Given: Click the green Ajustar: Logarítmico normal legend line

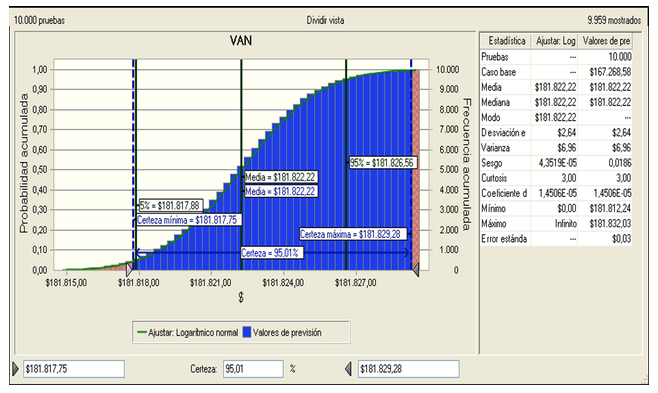Looking at the screenshot, I should click(x=142, y=333).
